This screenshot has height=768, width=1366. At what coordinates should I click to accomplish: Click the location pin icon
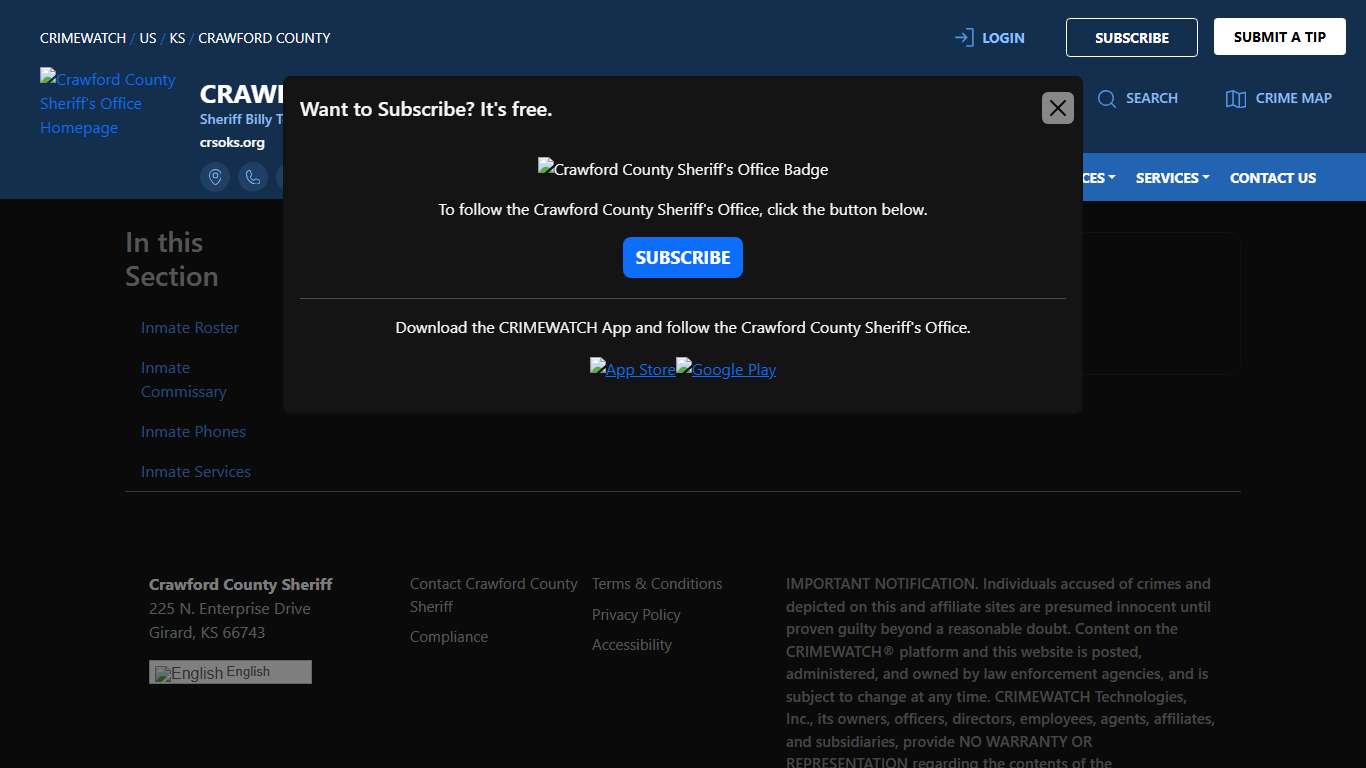[x=215, y=177]
